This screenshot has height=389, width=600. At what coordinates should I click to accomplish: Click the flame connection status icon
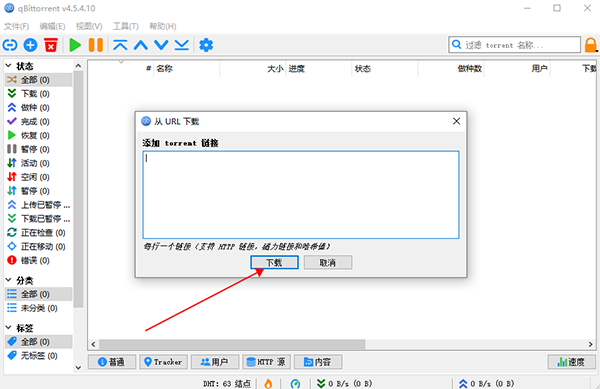[268, 384]
